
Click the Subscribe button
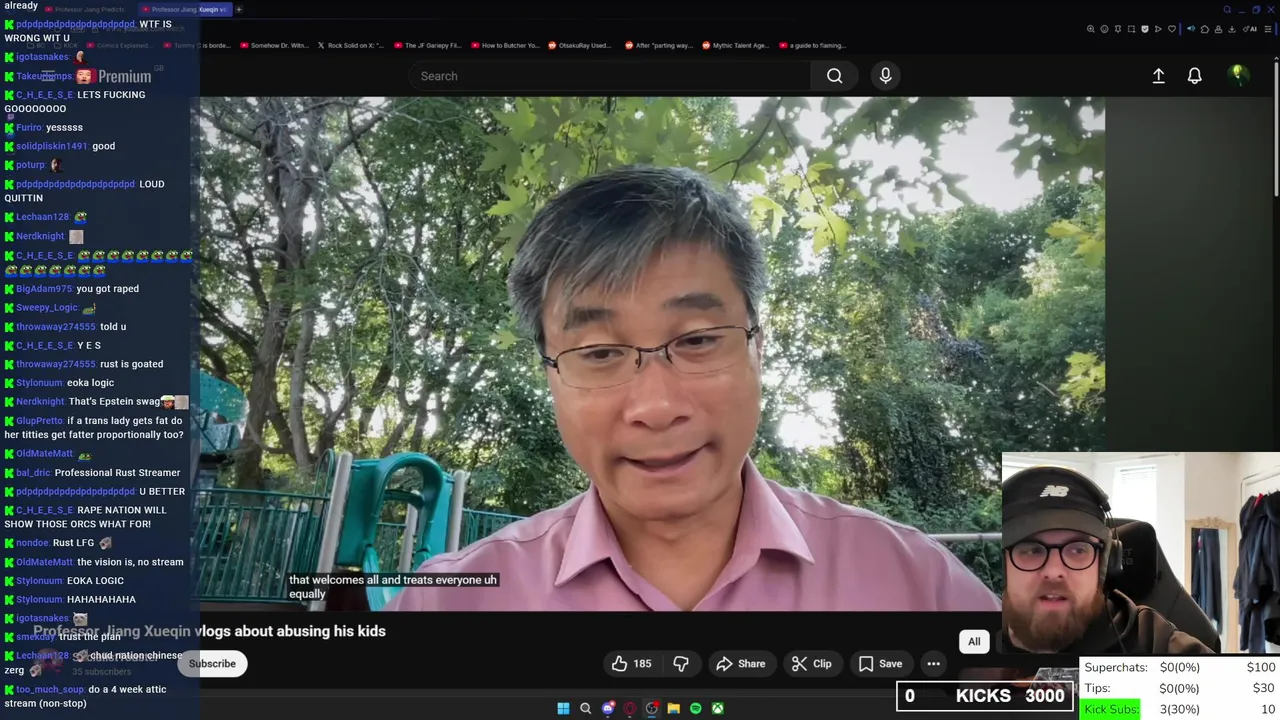[x=212, y=663]
